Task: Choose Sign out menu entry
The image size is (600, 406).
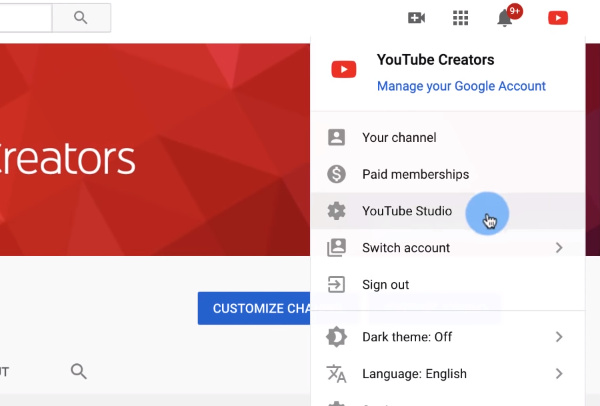Action: tap(448, 284)
